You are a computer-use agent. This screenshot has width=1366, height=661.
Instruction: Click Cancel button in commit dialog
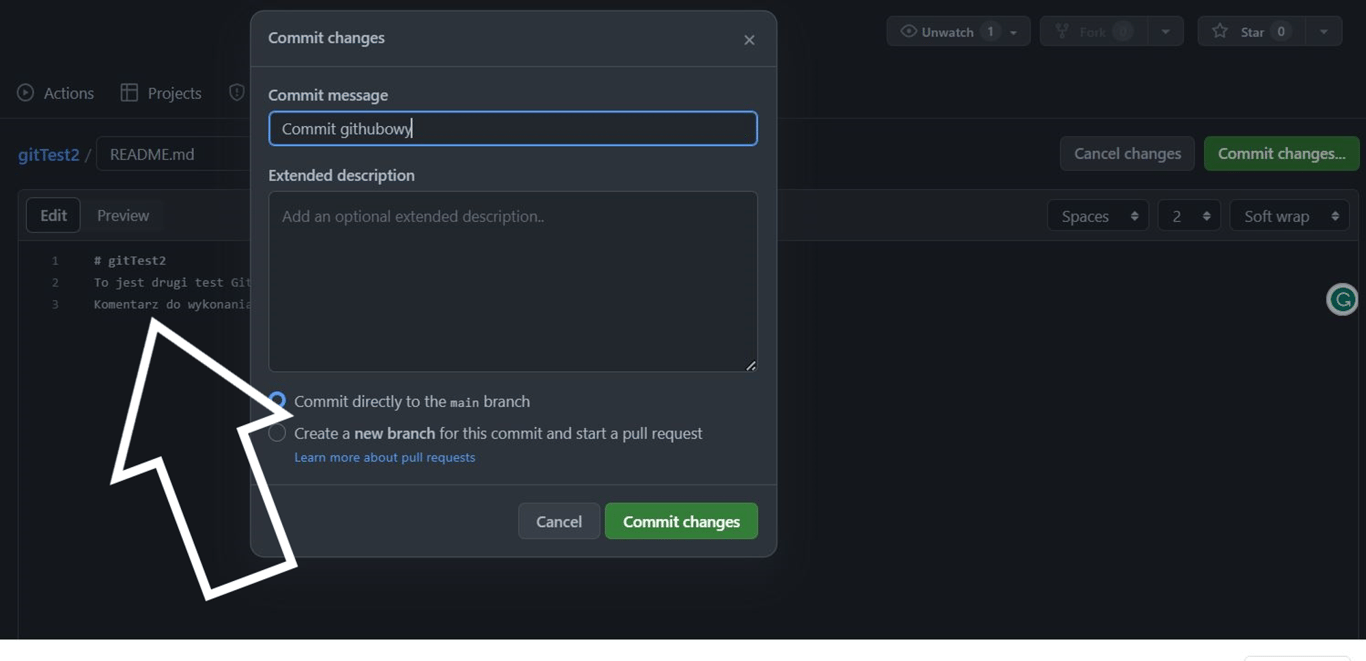click(x=559, y=521)
